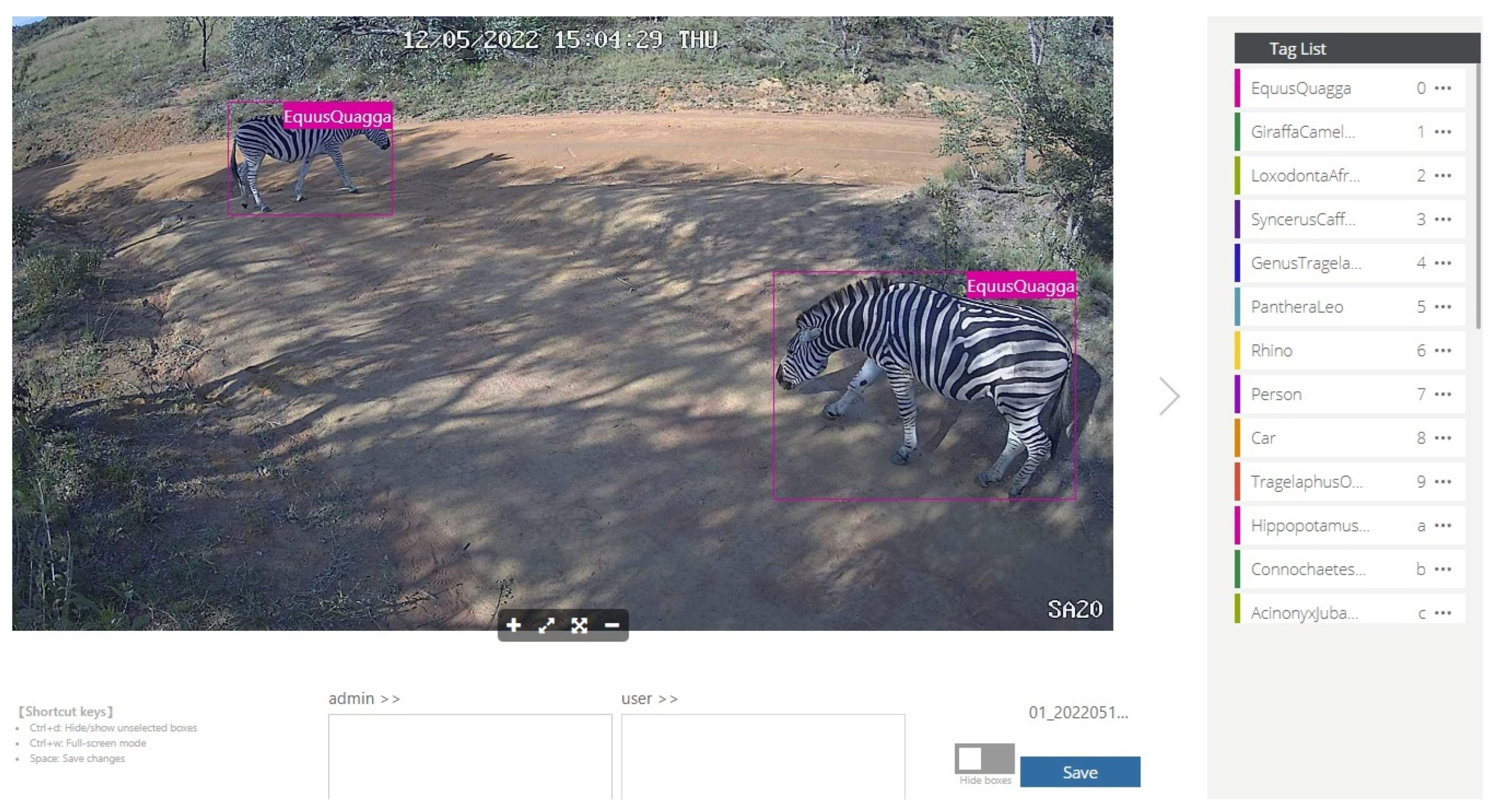Select the LoxodontaAfr tag in list
1499x812 pixels.
tap(1305, 176)
